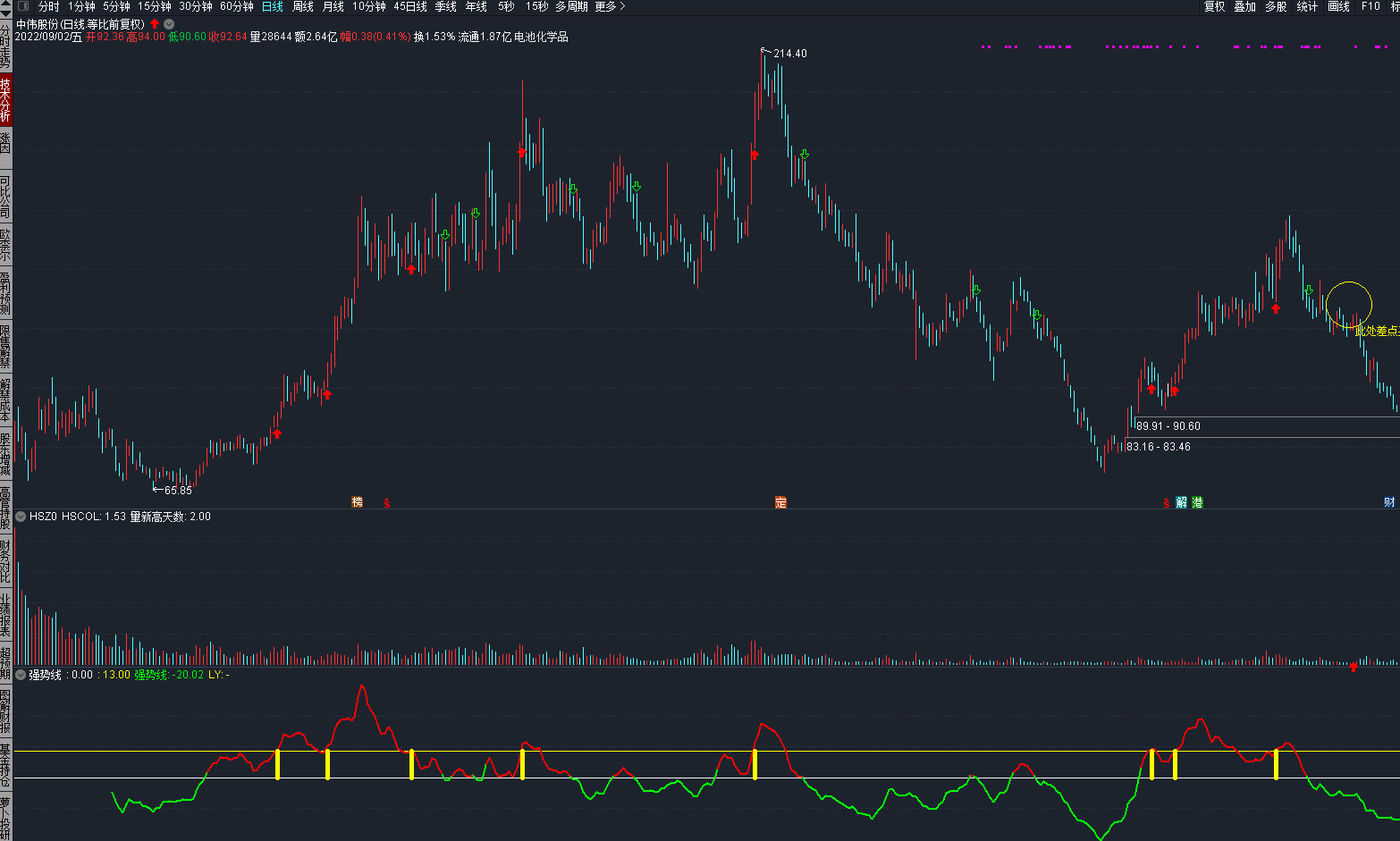Image resolution: width=1400 pixels, height=841 pixels.
Task: Switch to 5分钟 period
Action: click(x=116, y=6)
